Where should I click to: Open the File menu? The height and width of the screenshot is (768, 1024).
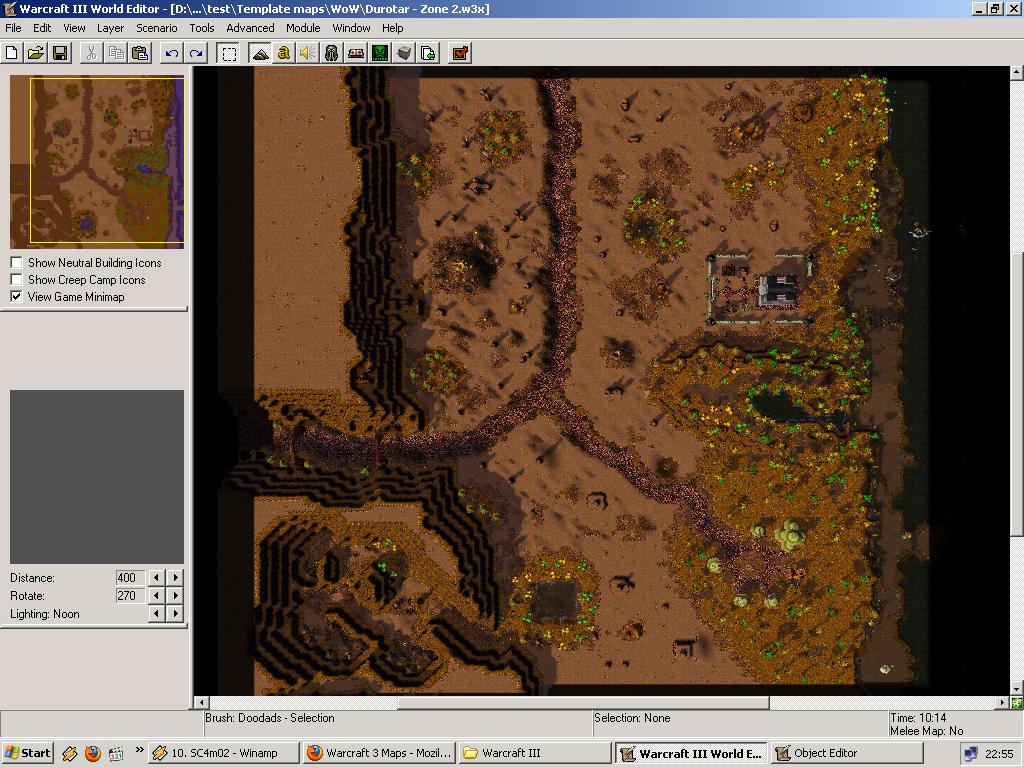pos(13,28)
